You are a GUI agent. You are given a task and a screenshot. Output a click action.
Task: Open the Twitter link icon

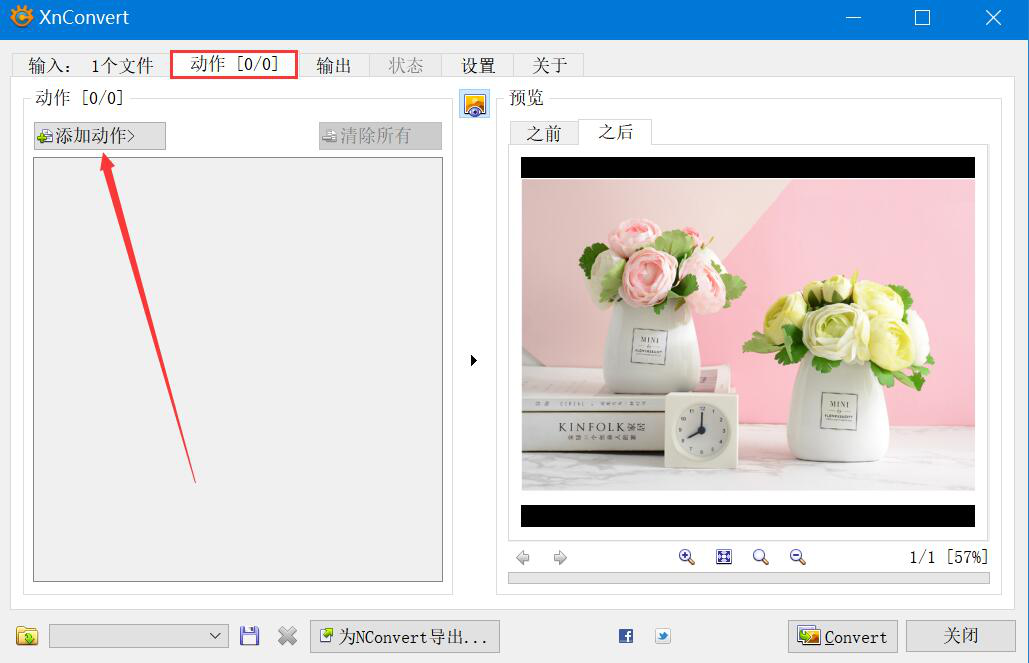point(663,635)
